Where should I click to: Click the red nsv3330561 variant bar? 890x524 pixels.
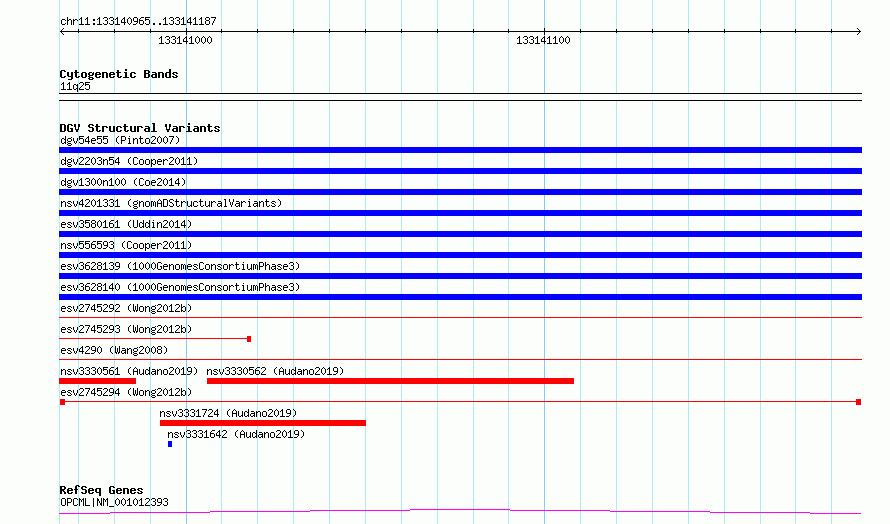point(98,381)
